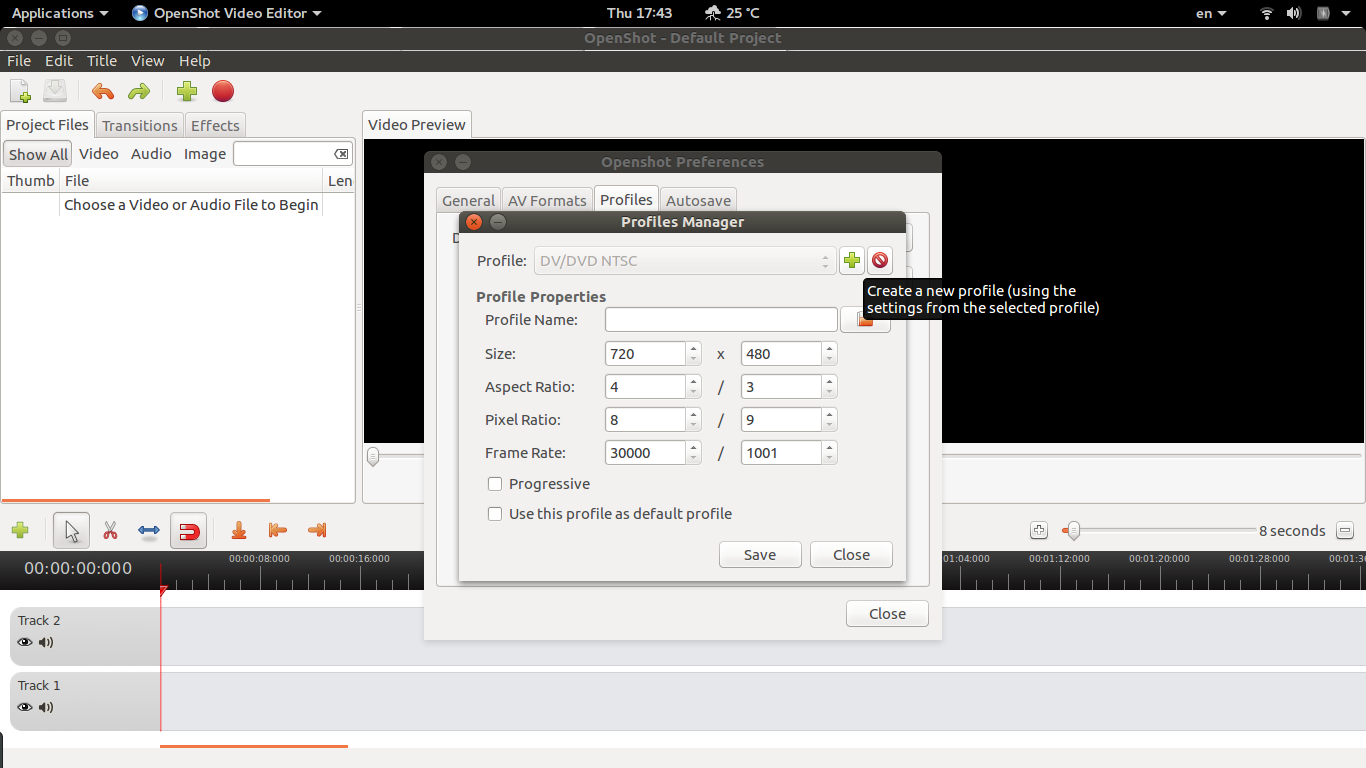
Task: Show only Image files filter
Action: pyautogui.click(x=205, y=154)
